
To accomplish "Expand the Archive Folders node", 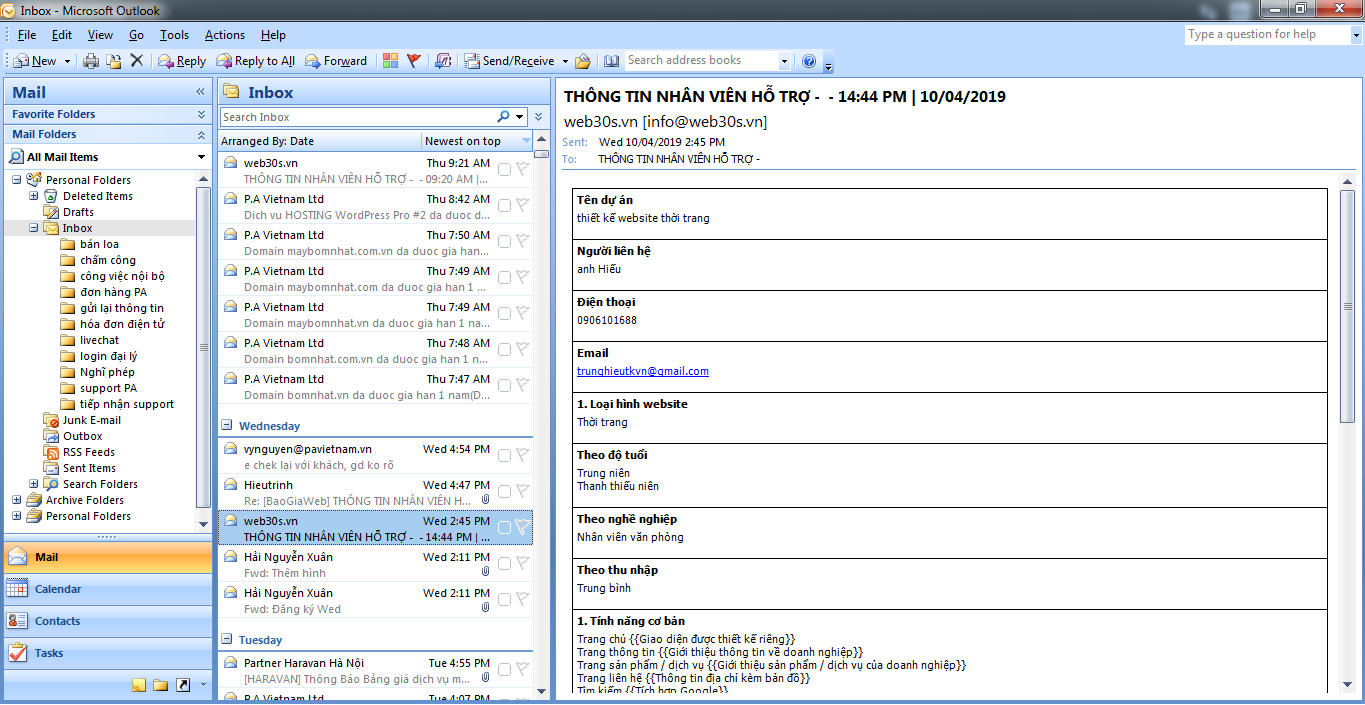I will pos(16,500).
